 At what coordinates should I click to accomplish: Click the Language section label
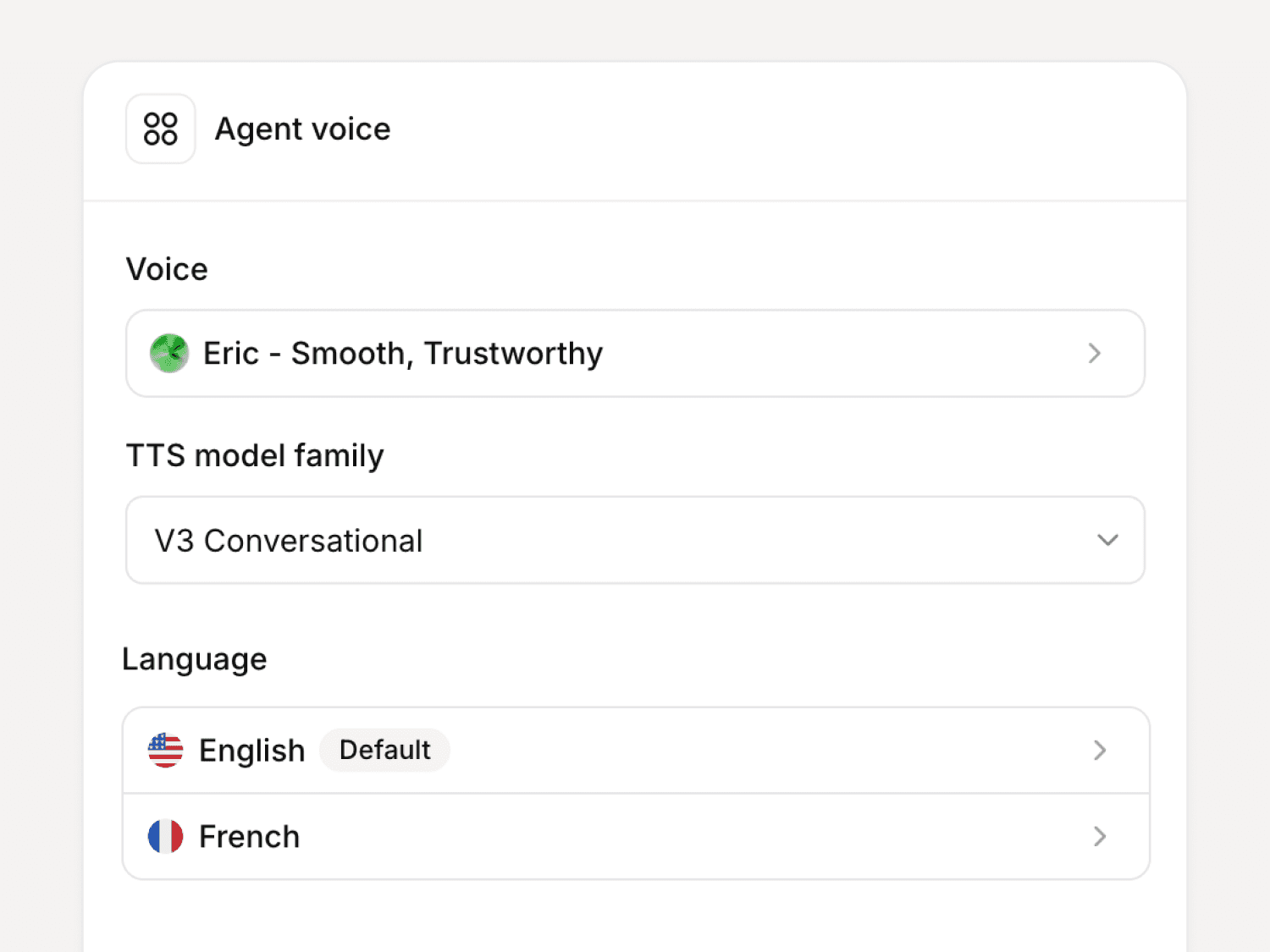click(x=195, y=659)
